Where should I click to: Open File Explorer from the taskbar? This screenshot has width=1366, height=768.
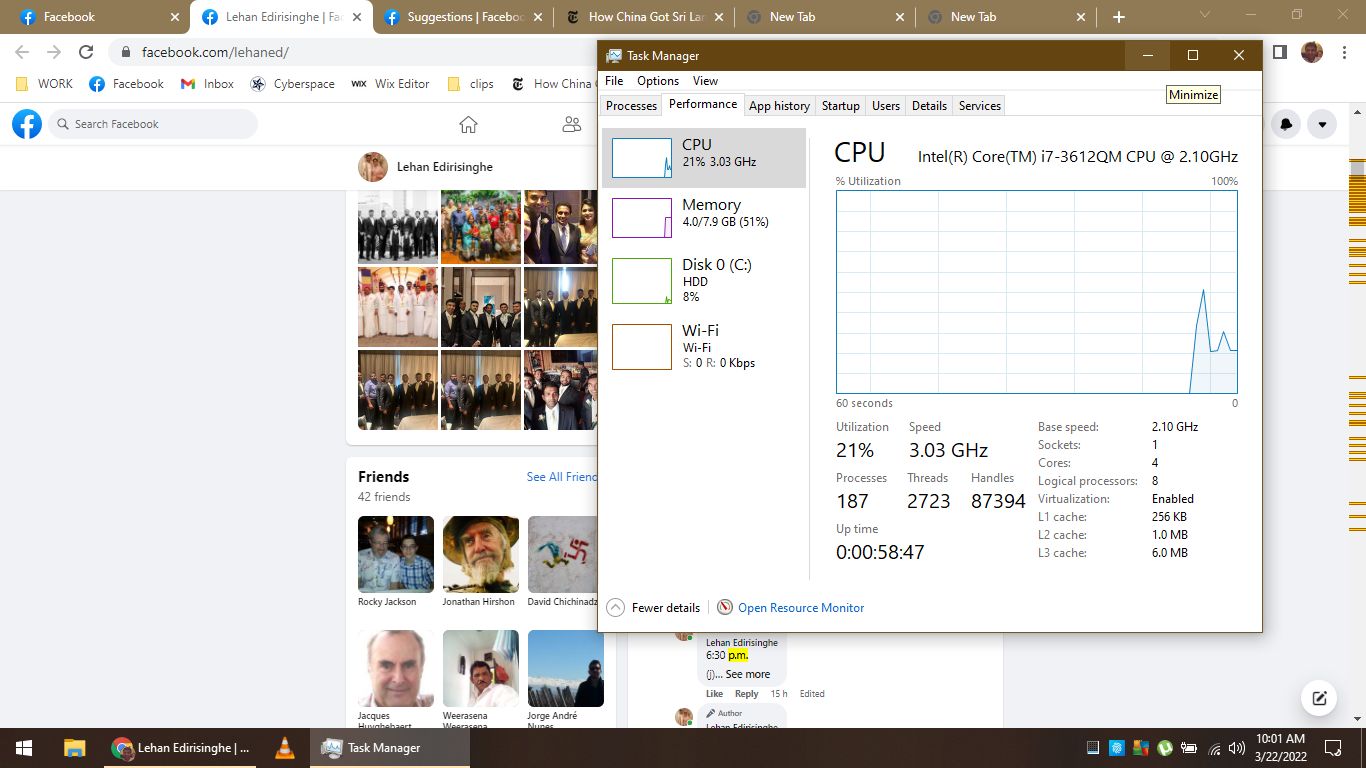pos(74,748)
